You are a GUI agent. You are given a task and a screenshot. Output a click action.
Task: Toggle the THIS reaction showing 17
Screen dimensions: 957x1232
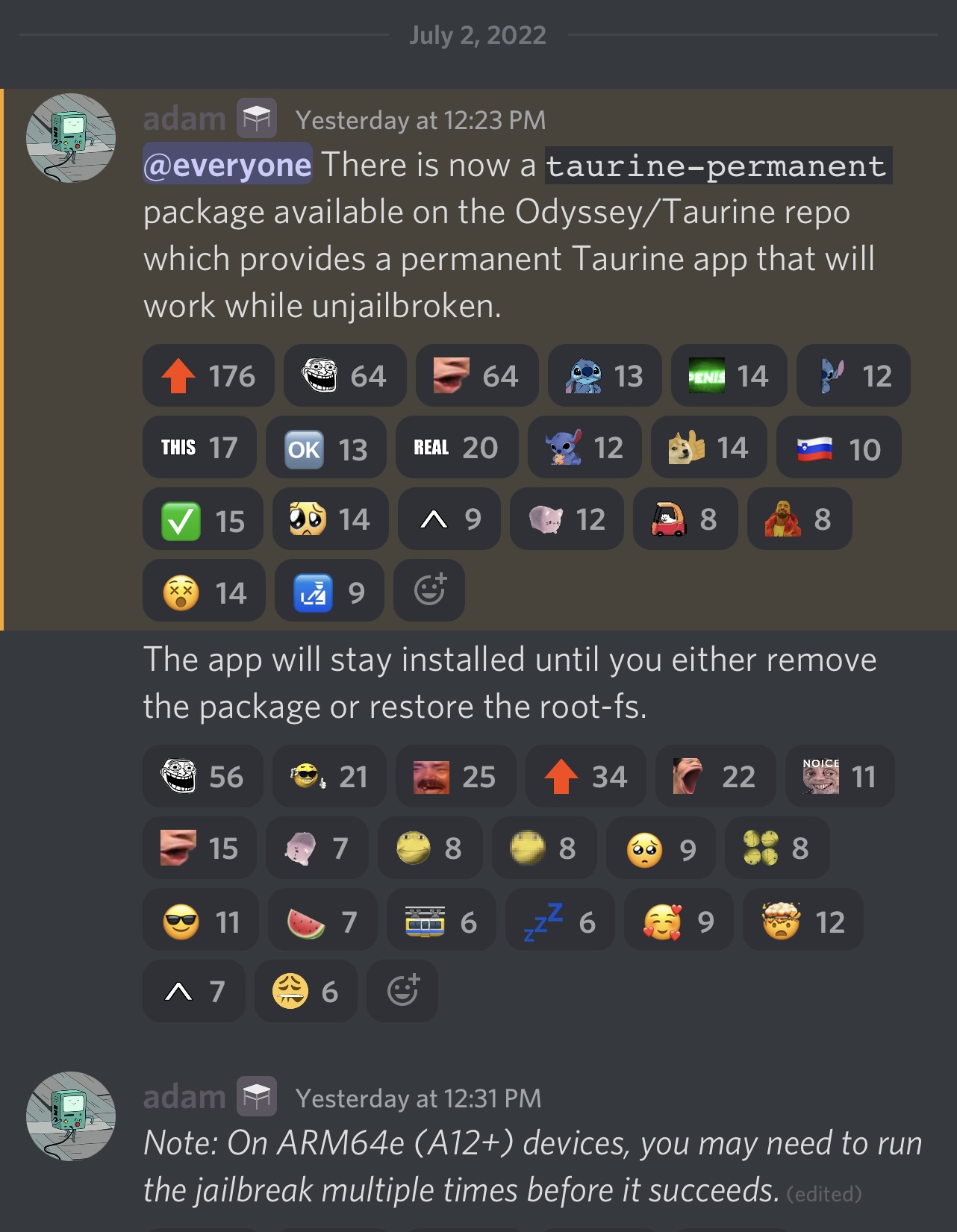[199, 447]
